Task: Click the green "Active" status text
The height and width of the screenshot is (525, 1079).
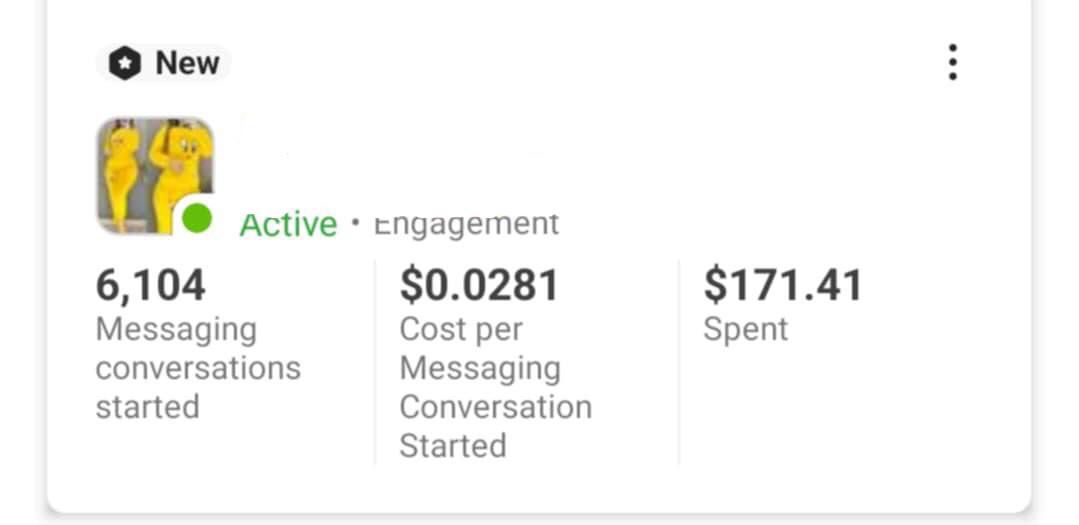Action: (288, 224)
